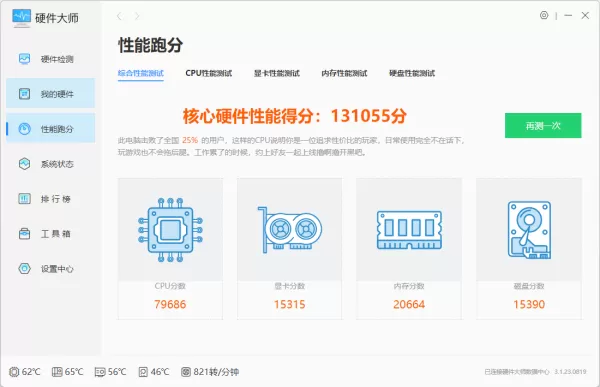Open 硬件检测 in the sidebar

click(51, 59)
